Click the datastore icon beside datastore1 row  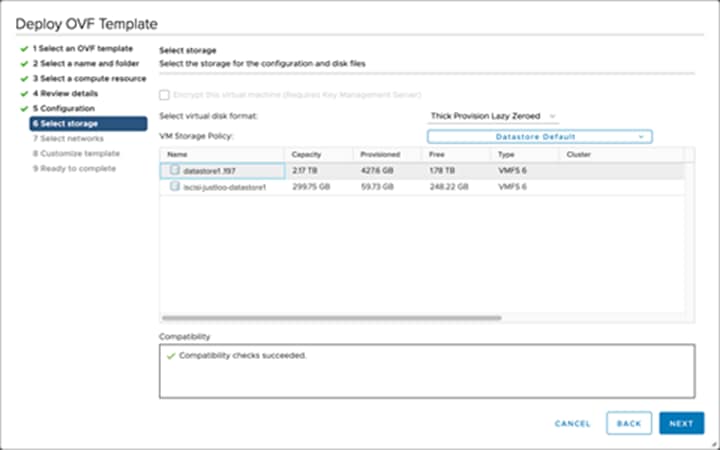click(x=174, y=170)
